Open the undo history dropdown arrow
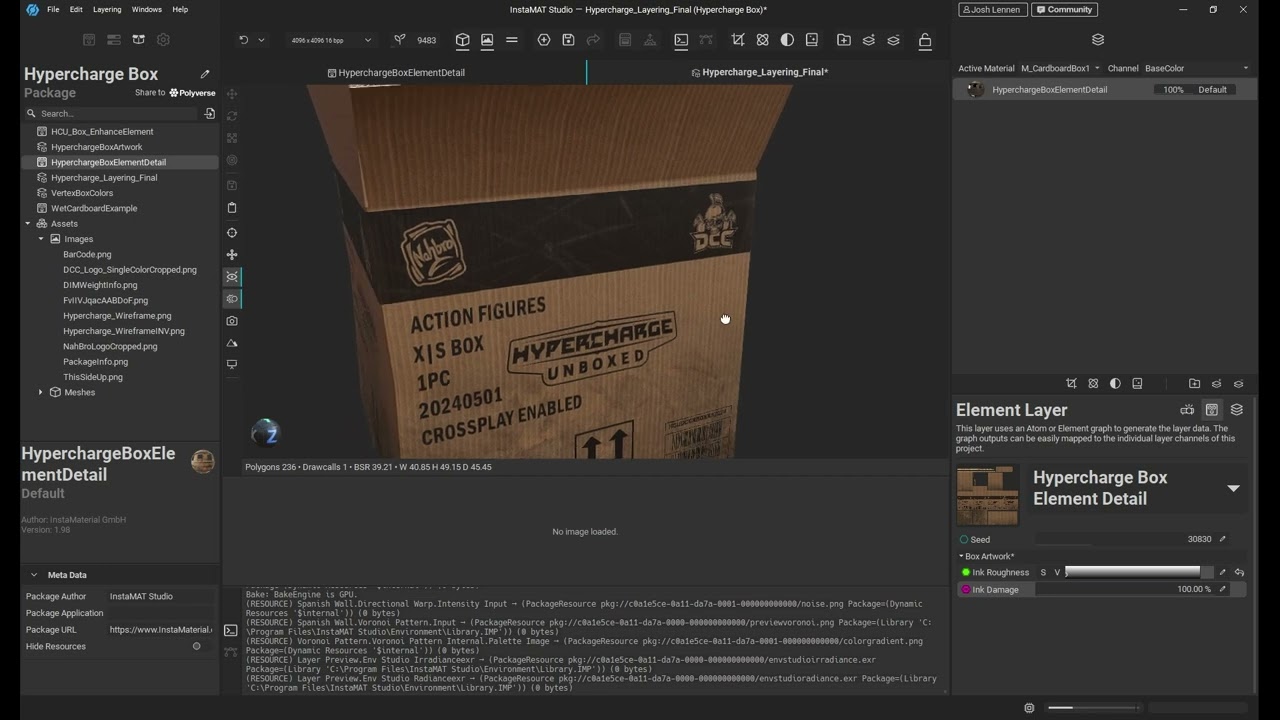 pos(261,40)
